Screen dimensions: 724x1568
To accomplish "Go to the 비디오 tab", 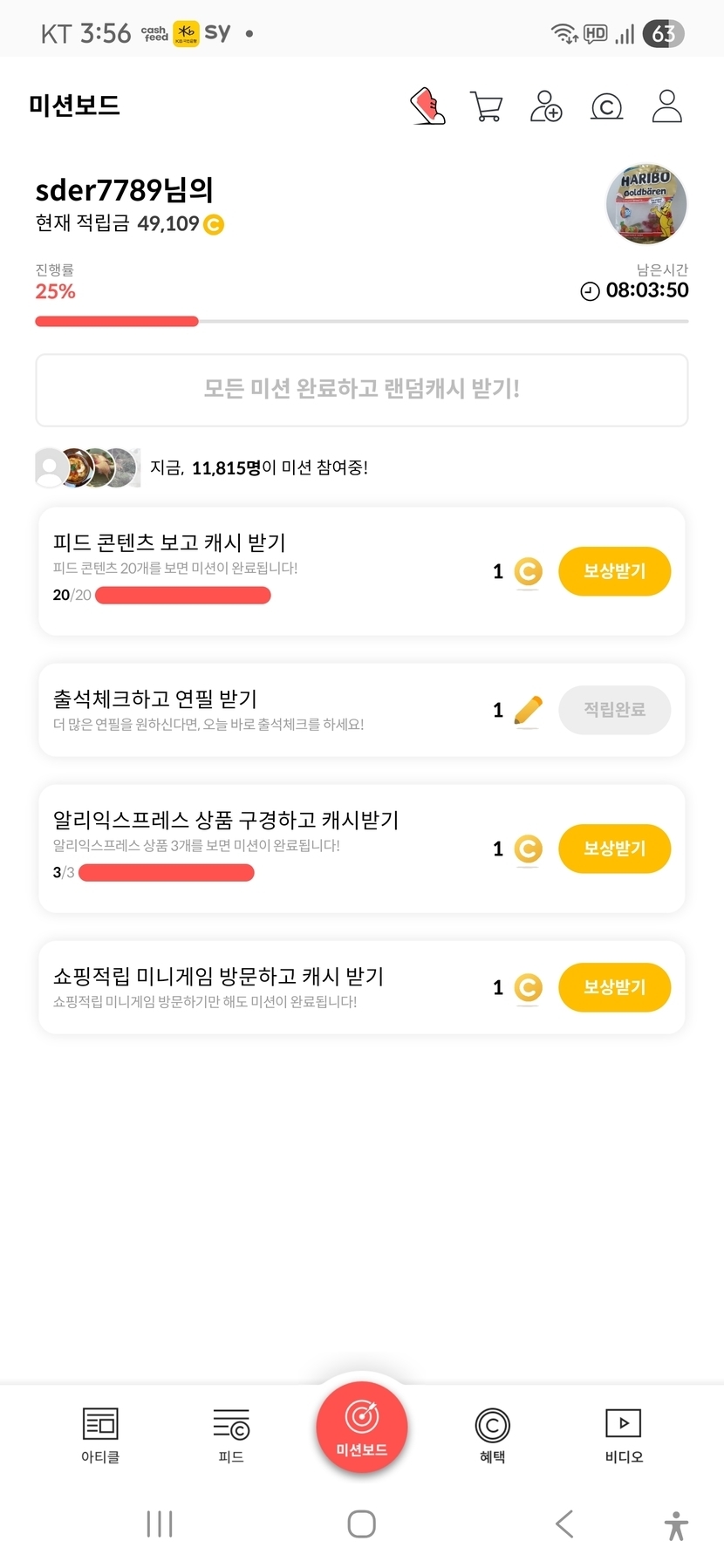I will point(624,1435).
